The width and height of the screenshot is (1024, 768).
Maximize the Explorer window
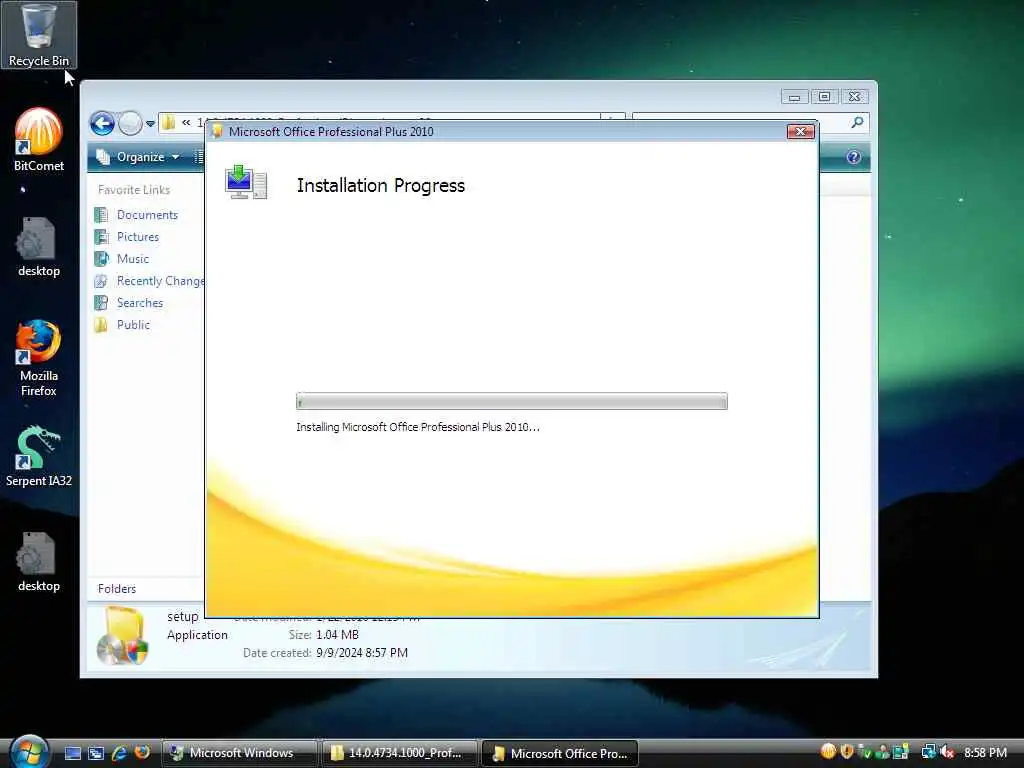824,97
